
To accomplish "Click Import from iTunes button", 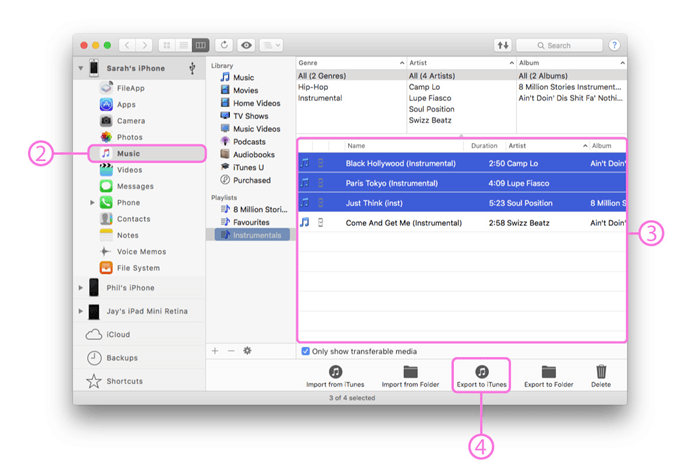I will coord(335,376).
